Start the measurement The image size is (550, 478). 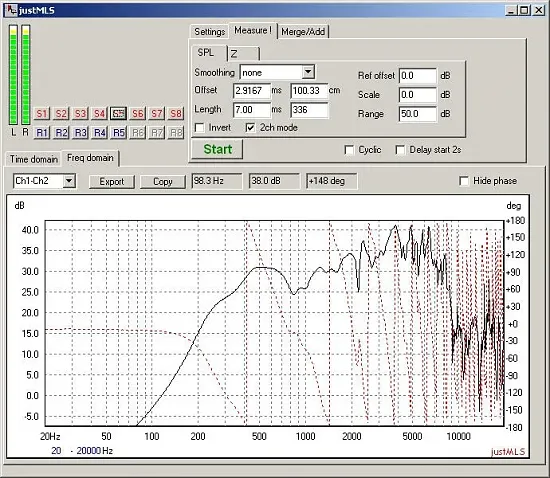[217, 149]
